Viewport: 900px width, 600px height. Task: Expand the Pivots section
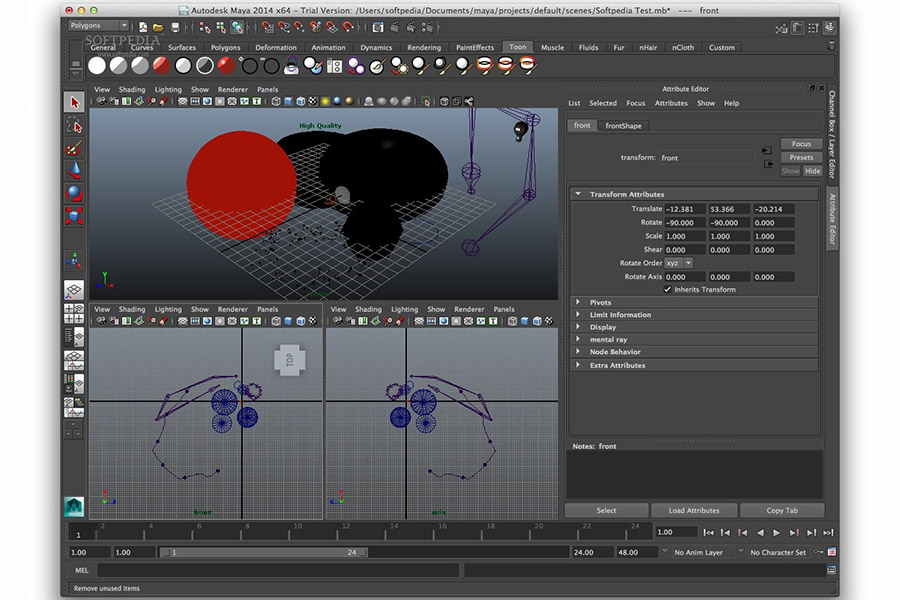[600, 302]
